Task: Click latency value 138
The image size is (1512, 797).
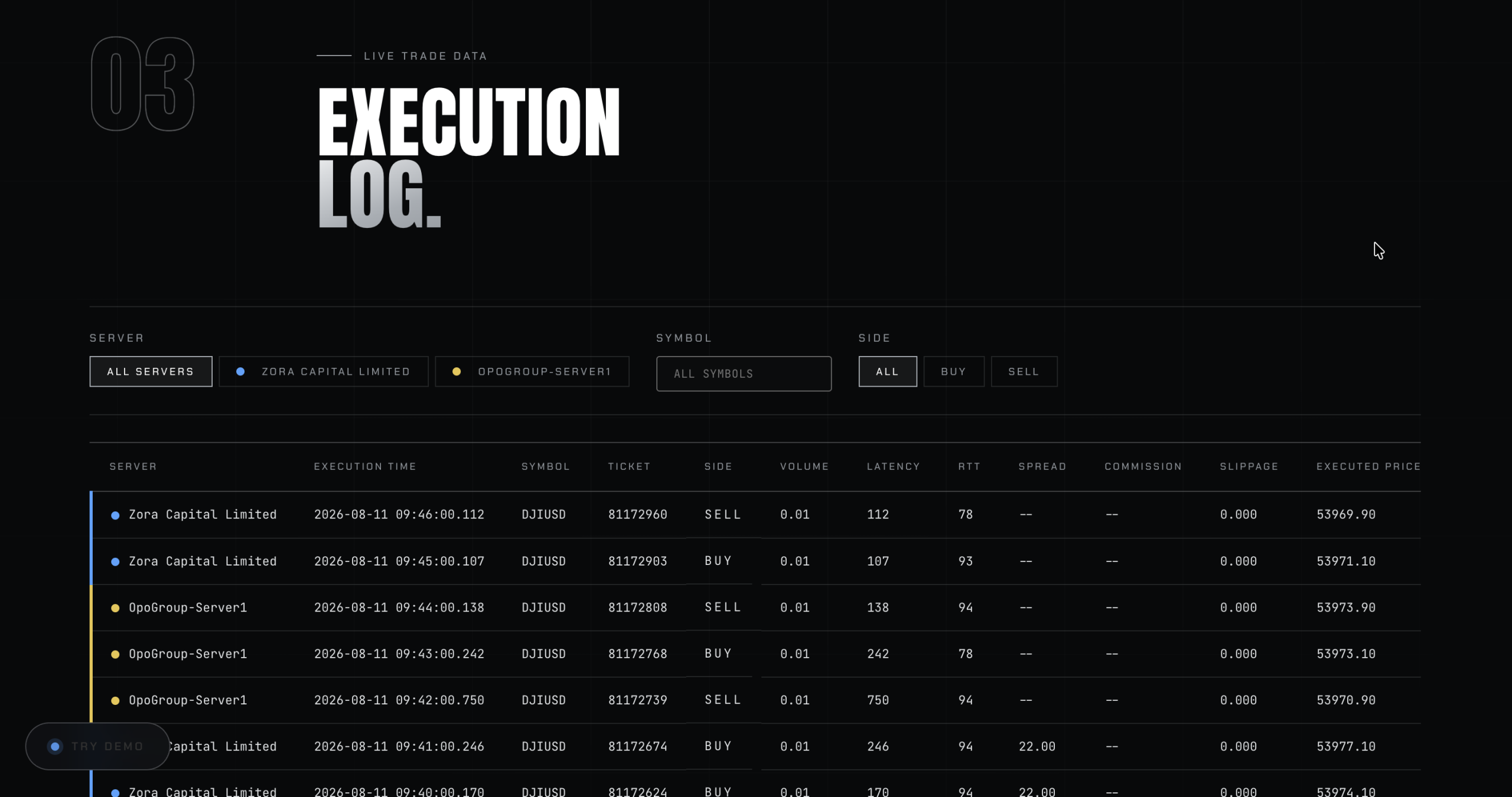Action: click(878, 607)
